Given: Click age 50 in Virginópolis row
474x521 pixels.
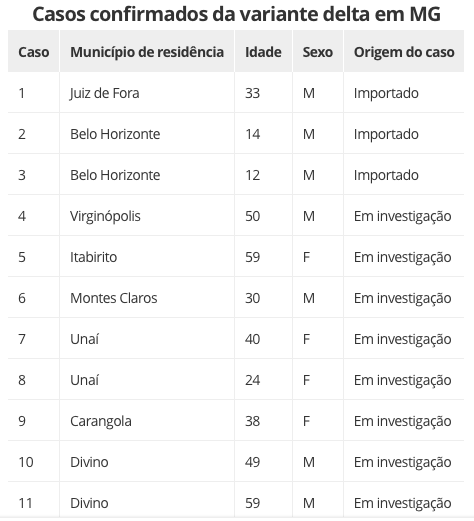Looking at the screenshot, I should pos(252,216).
